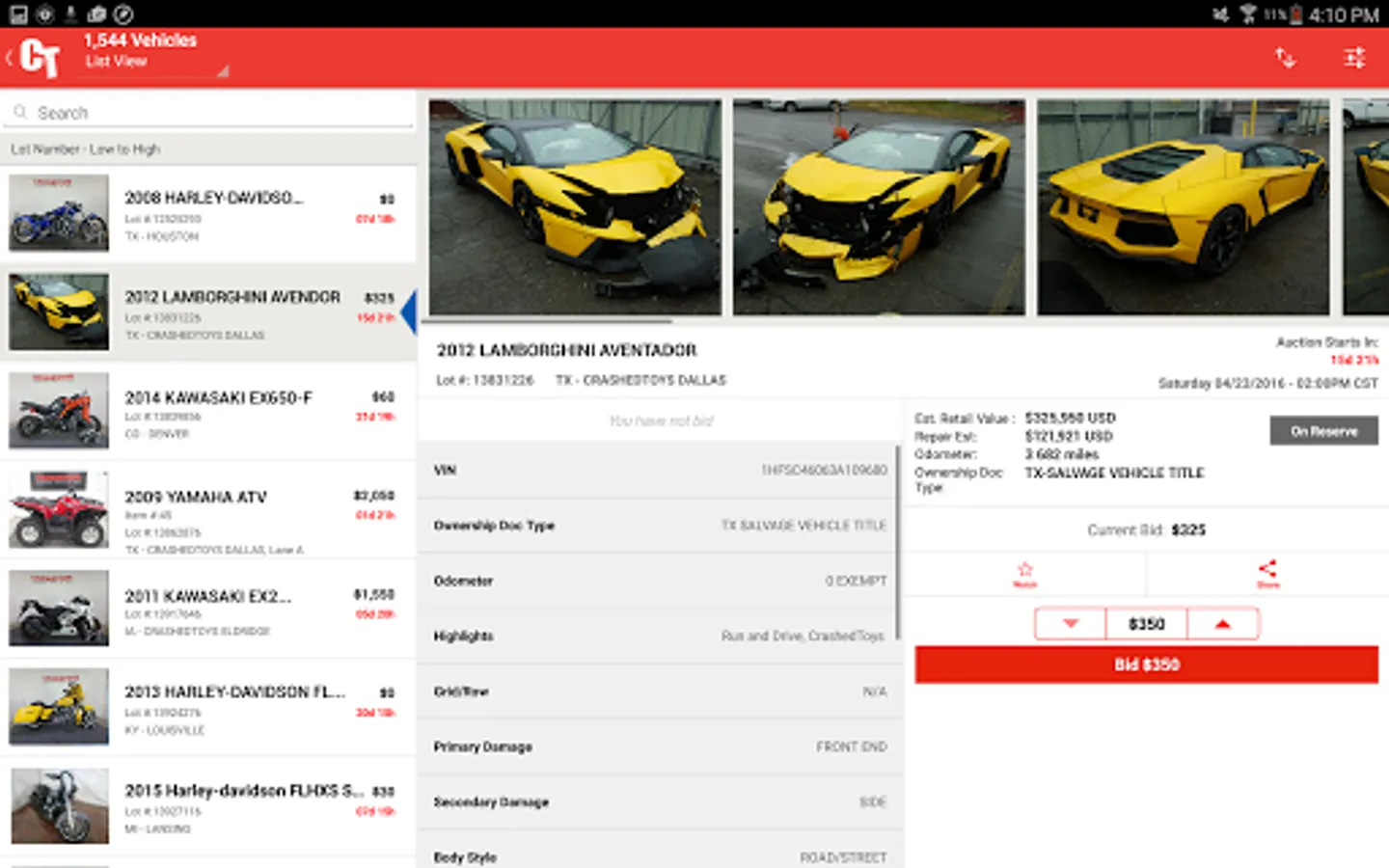The height and width of the screenshot is (868, 1389).
Task: View third Lamborghini rear view photo
Action: coord(1183,206)
